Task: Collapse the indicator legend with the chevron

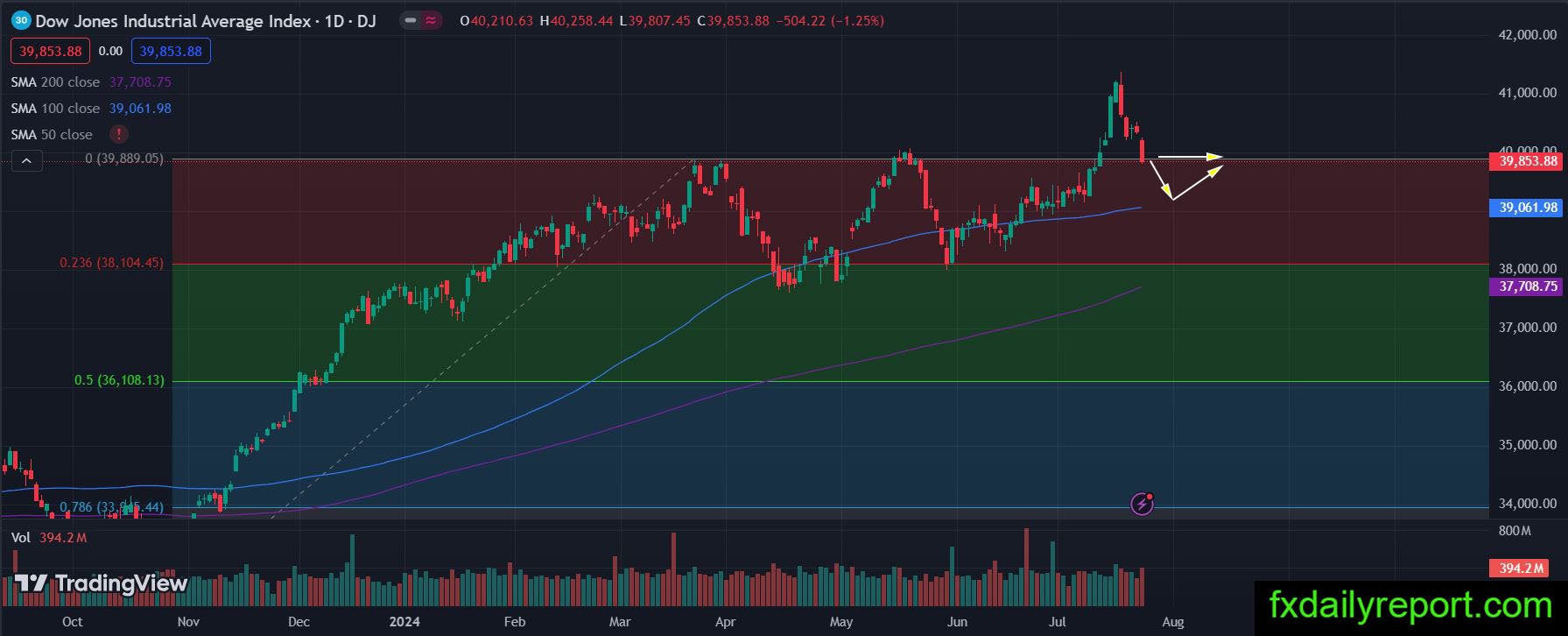Action: coord(26,161)
